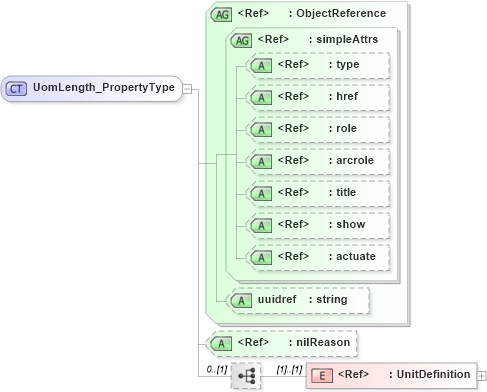487x392 pixels.
Task: Click the 0..[1] cardinality label
Action: [x=217, y=369]
